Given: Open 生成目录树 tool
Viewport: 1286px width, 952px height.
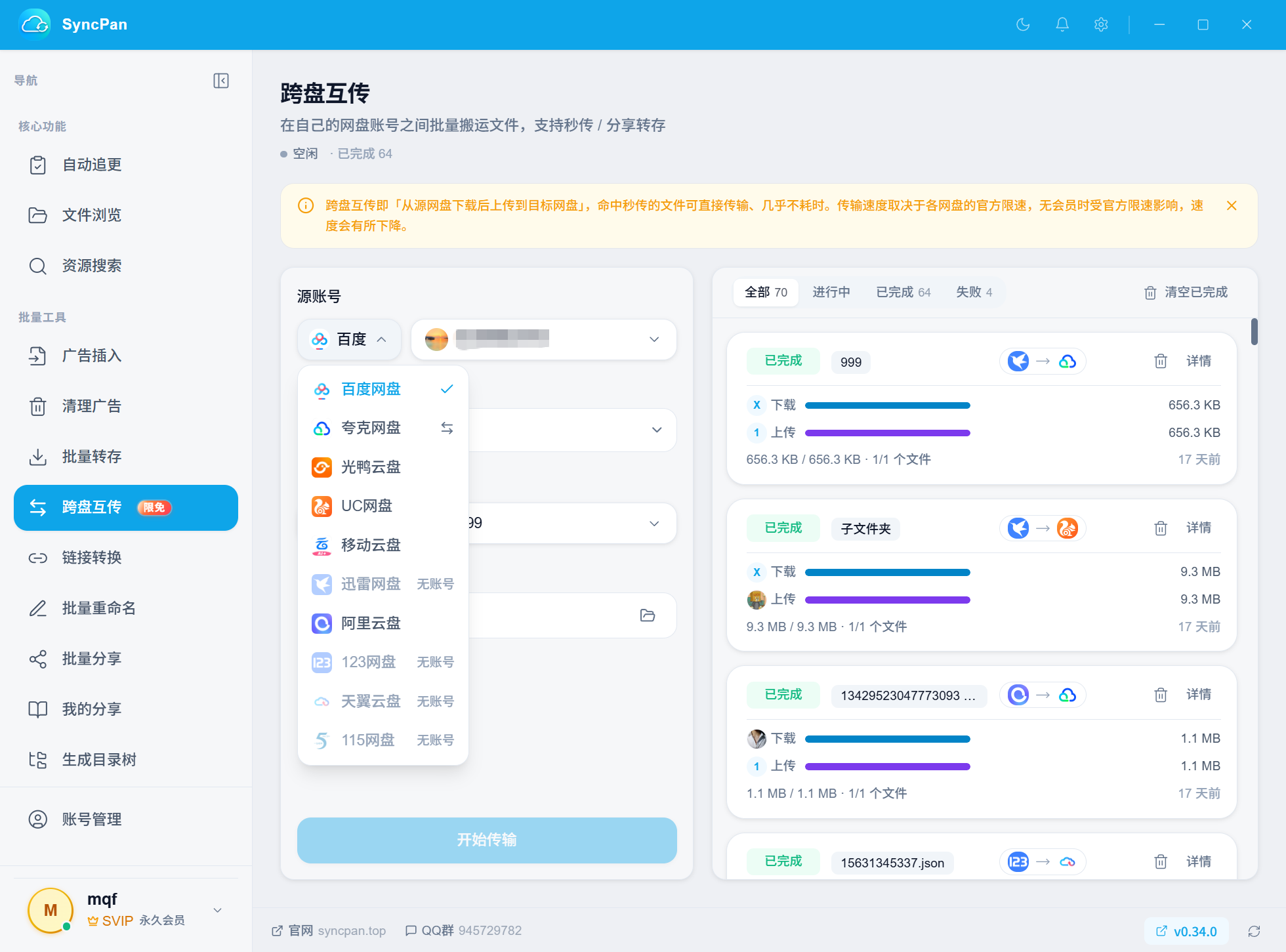Looking at the screenshot, I should pos(126,760).
